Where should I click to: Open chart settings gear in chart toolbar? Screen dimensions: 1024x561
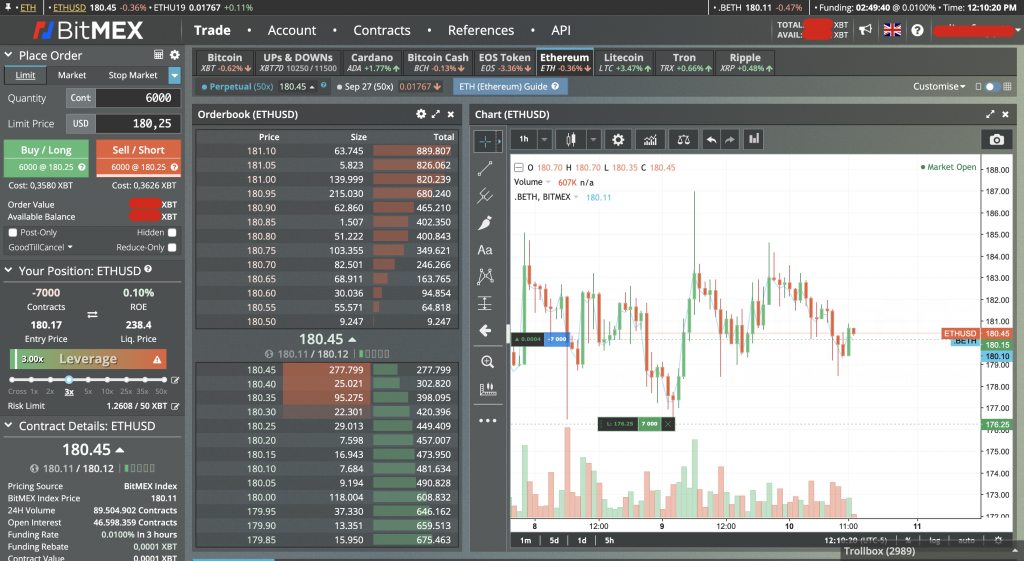coord(618,140)
